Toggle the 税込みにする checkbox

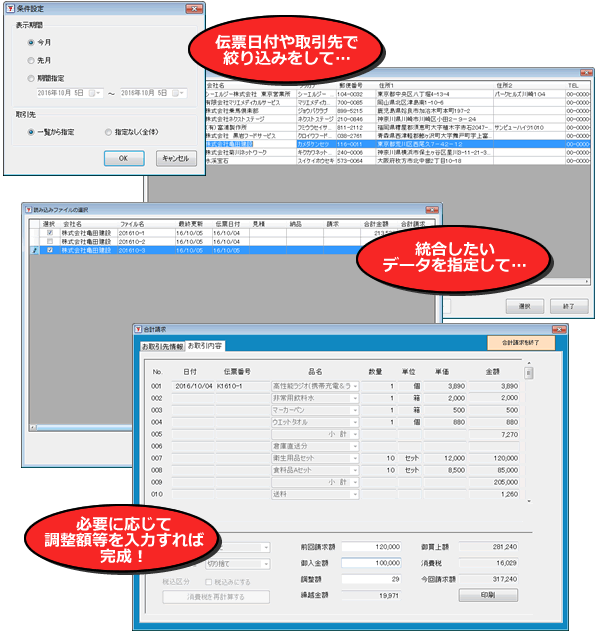coord(209,582)
